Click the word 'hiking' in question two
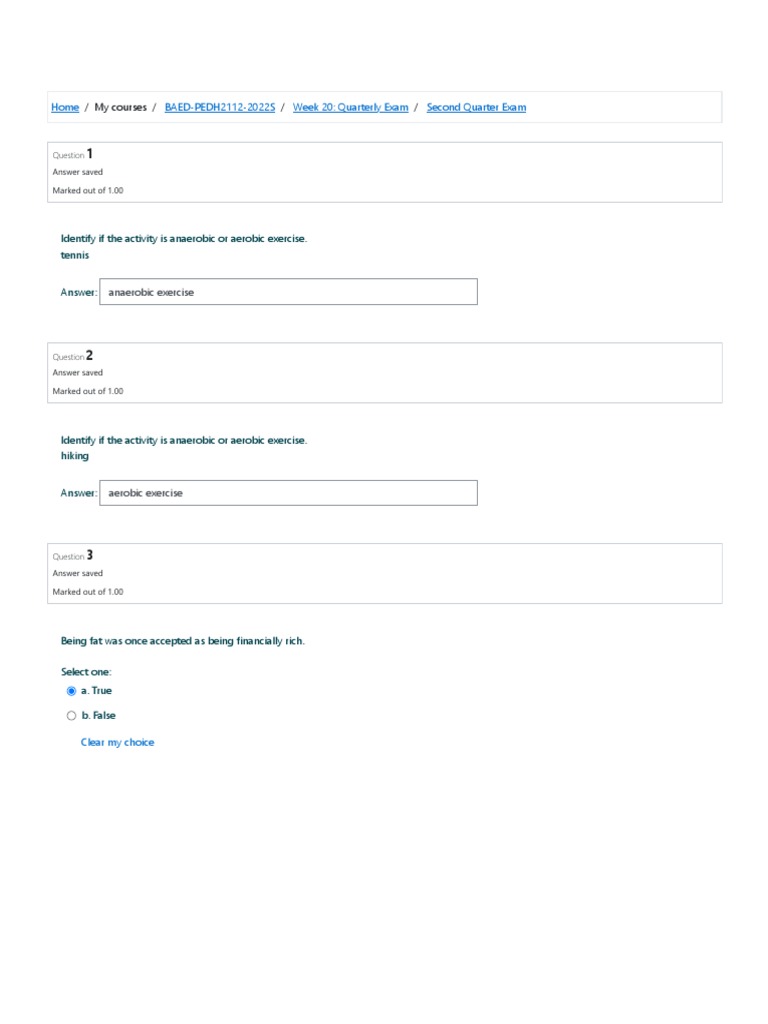This screenshot has width=768, height=1024. coord(75,456)
